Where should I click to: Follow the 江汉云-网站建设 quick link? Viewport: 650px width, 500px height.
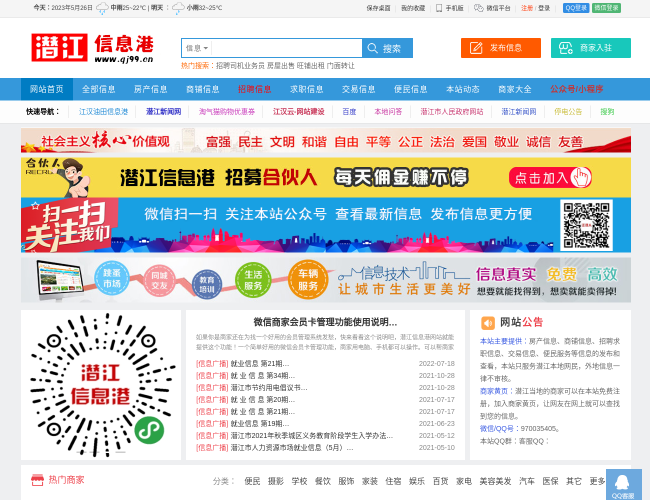point(298,112)
